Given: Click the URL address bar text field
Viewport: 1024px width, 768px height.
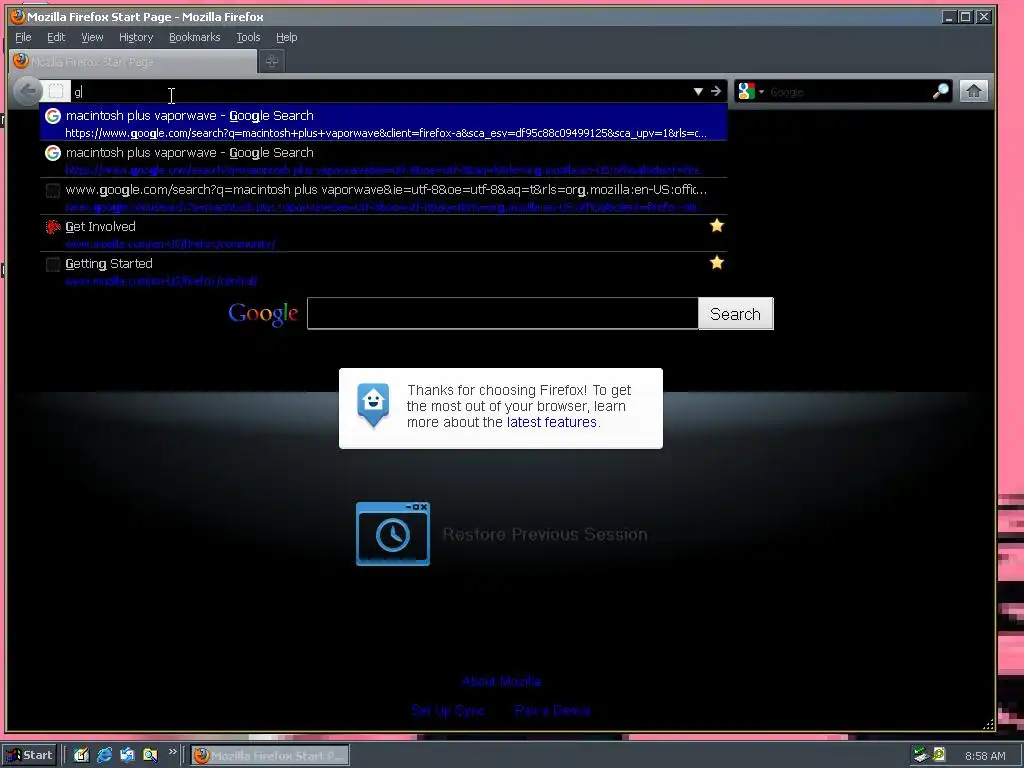Looking at the screenshot, I should coord(379,91).
